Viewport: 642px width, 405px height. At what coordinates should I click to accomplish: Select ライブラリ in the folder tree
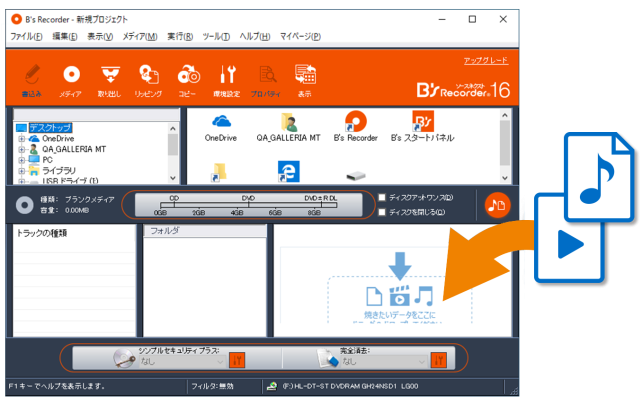pyautogui.click(x=59, y=171)
